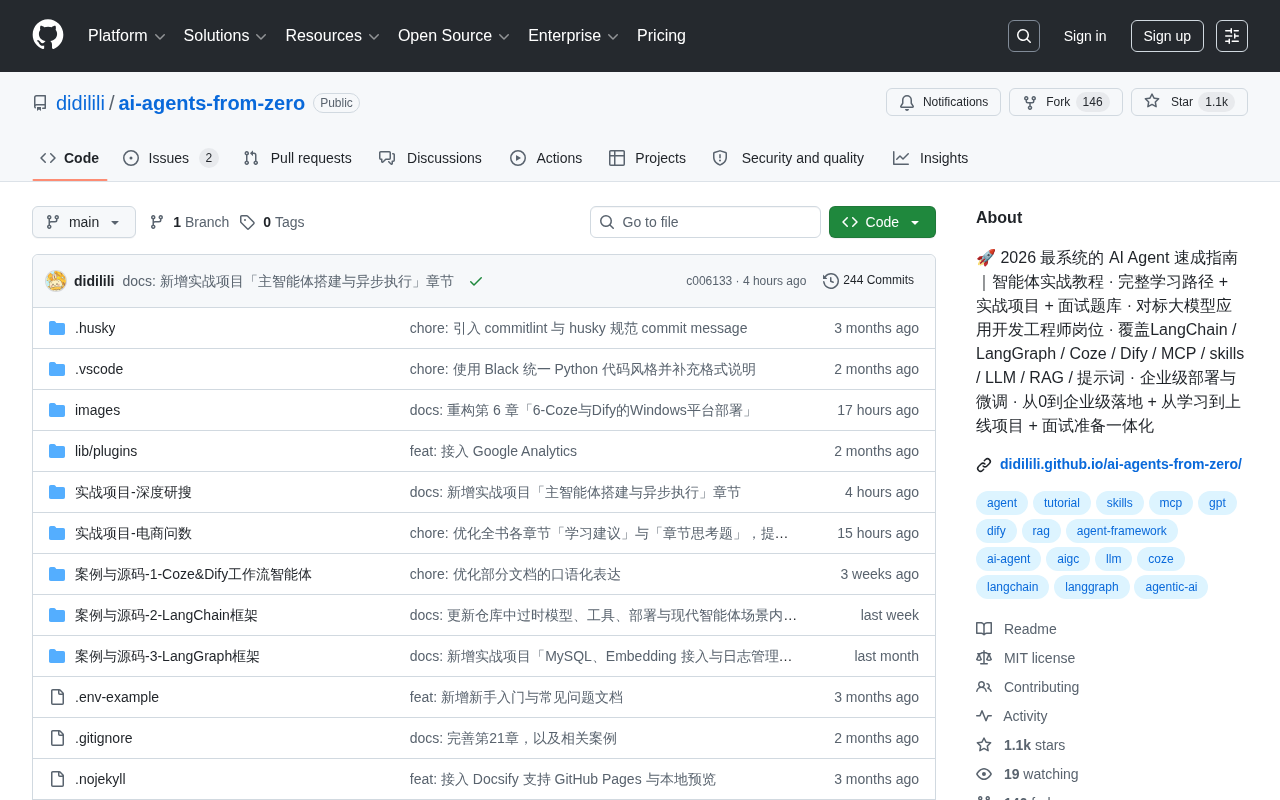This screenshot has height=800, width=1280.
Task: Open the green Code dropdown button
Action: pyautogui.click(x=882, y=222)
